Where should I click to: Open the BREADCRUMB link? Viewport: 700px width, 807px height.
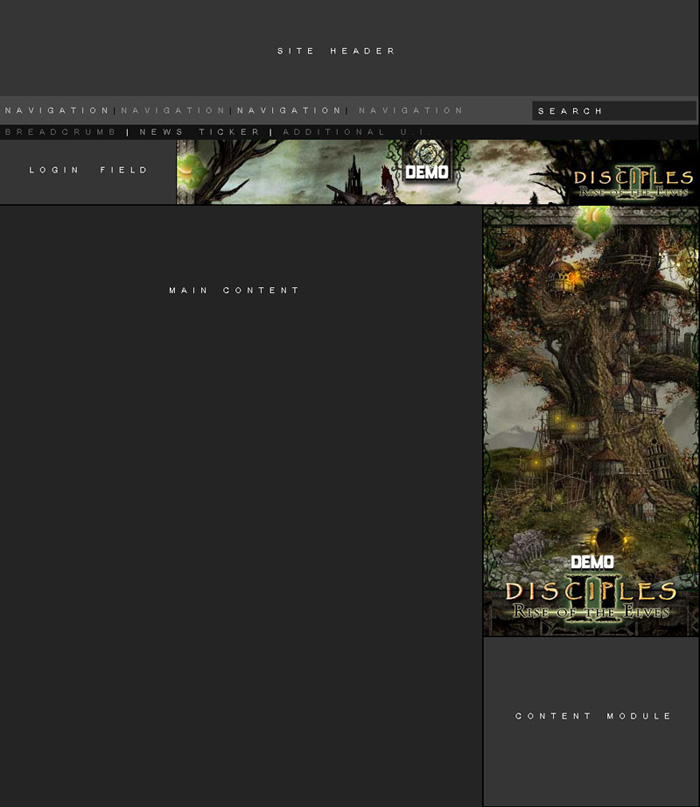click(60, 132)
